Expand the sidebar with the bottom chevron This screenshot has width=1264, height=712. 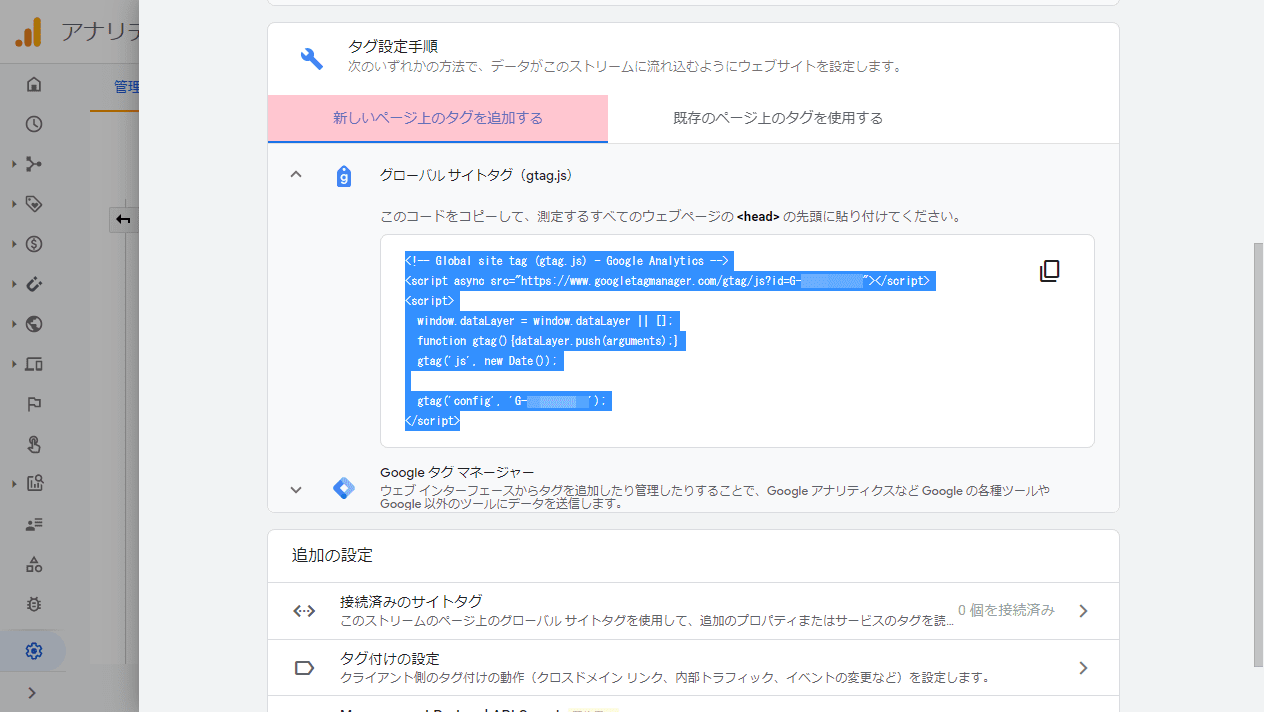33,692
